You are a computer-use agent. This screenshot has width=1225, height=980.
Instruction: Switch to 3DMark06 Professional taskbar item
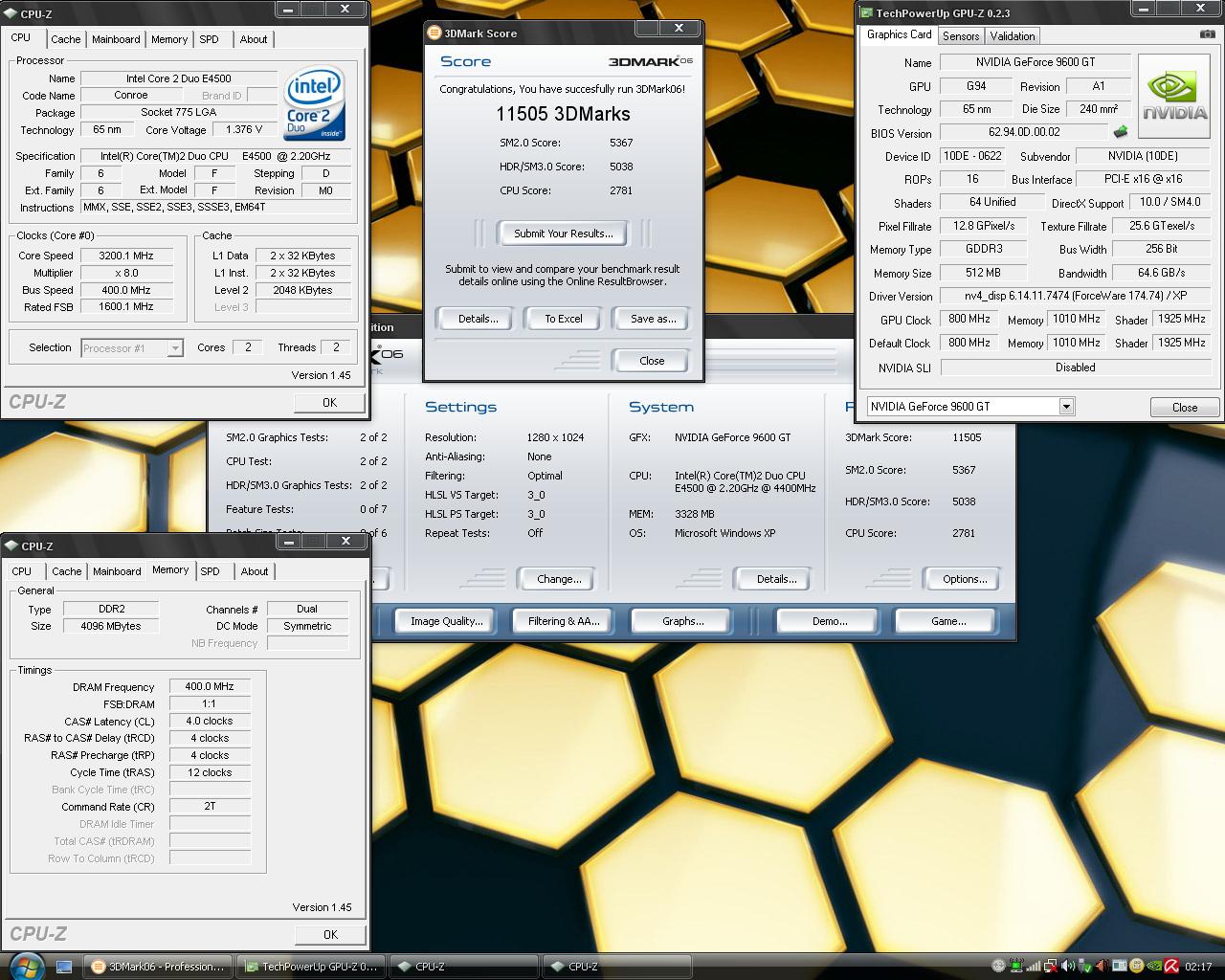(158, 967)
